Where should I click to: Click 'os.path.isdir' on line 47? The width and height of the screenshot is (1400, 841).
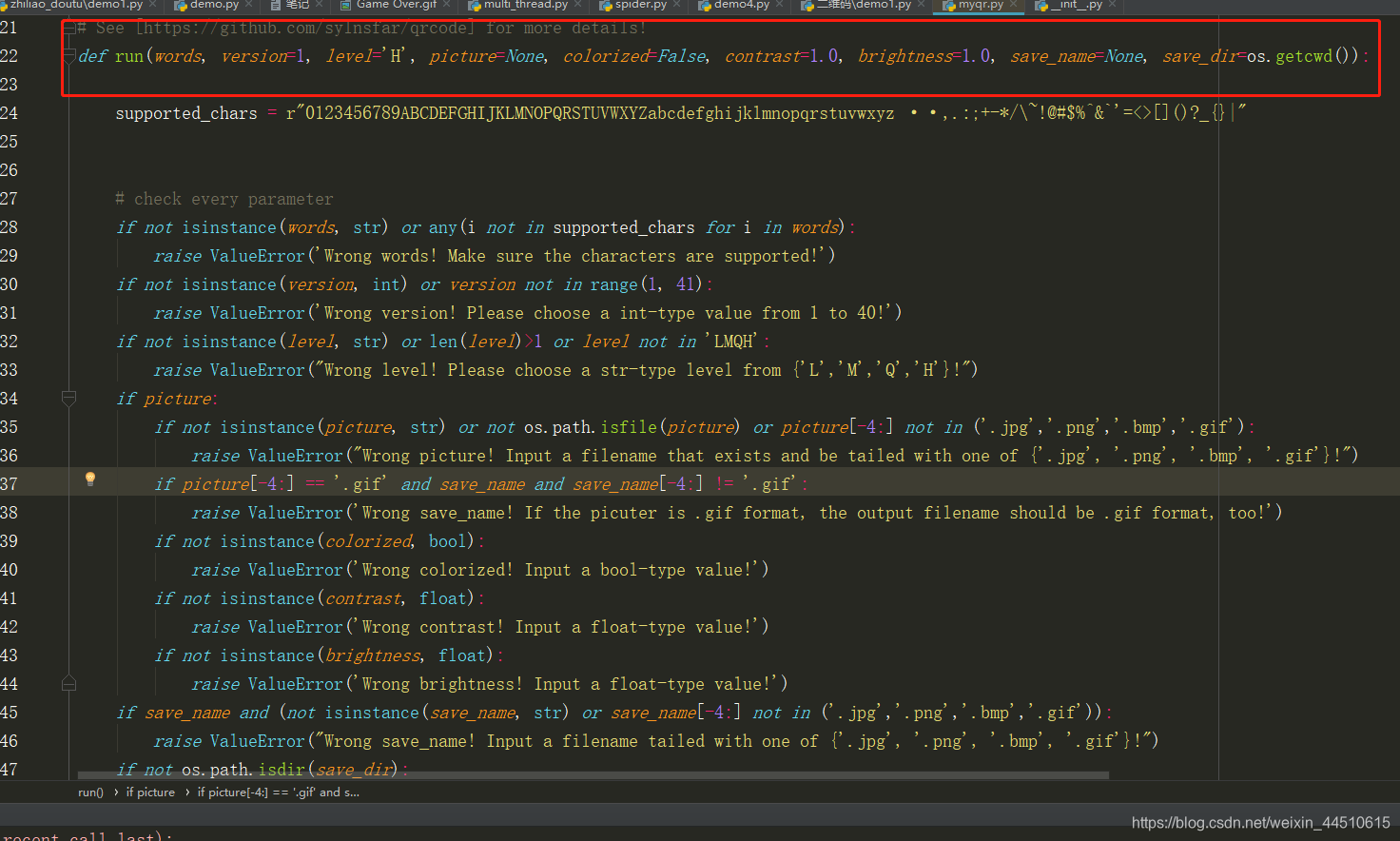243,770
